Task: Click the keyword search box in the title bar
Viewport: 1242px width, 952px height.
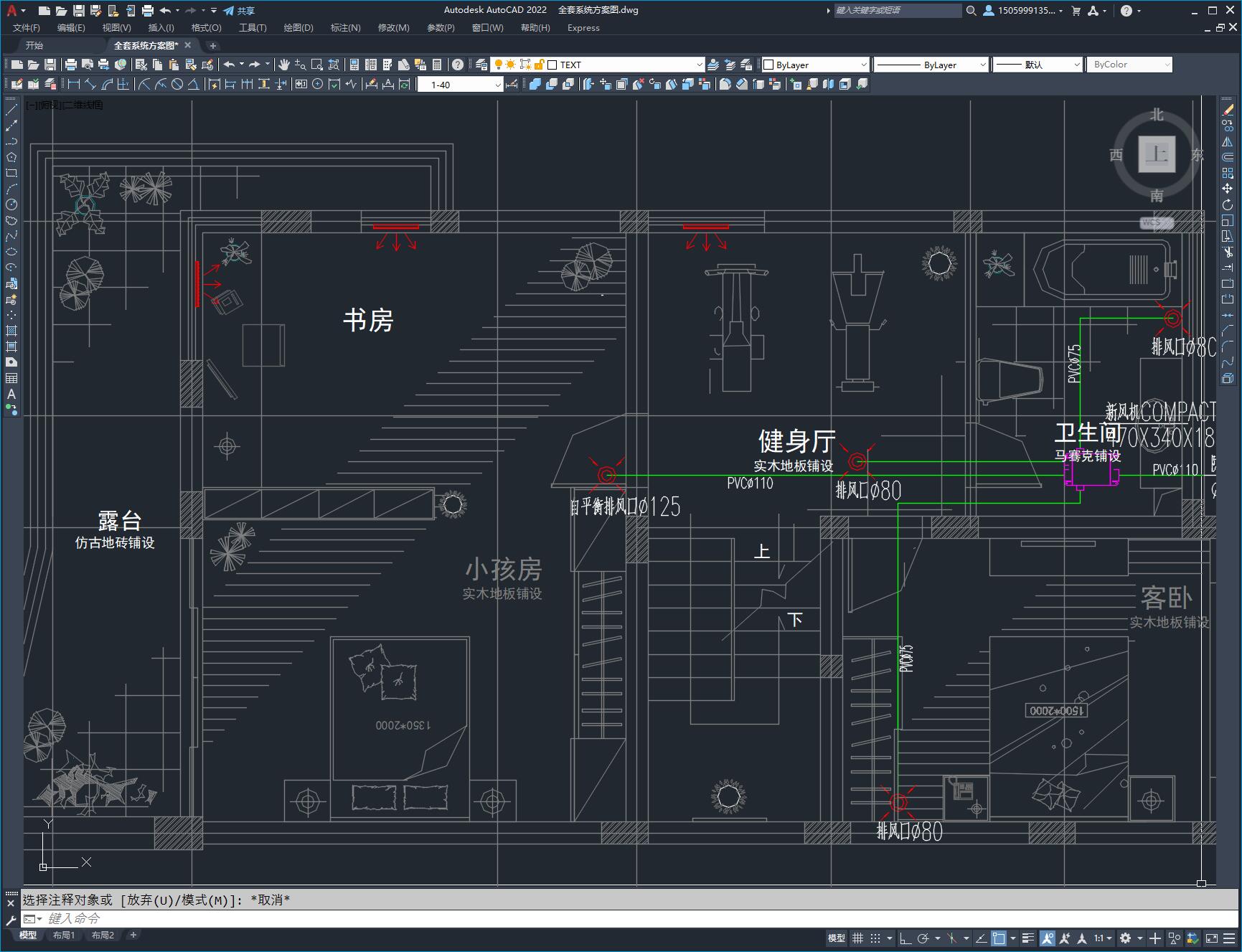Action: (x=898, y=11)
